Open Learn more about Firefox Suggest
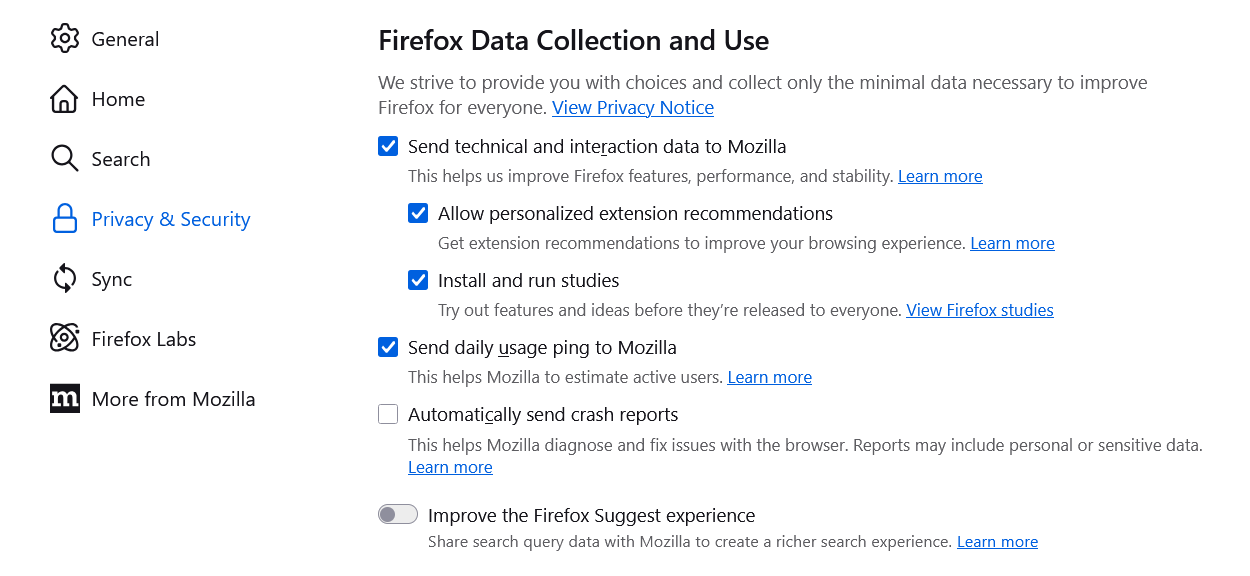Image resolution: width=1250 pixels, height=576 pixels. 997,541
